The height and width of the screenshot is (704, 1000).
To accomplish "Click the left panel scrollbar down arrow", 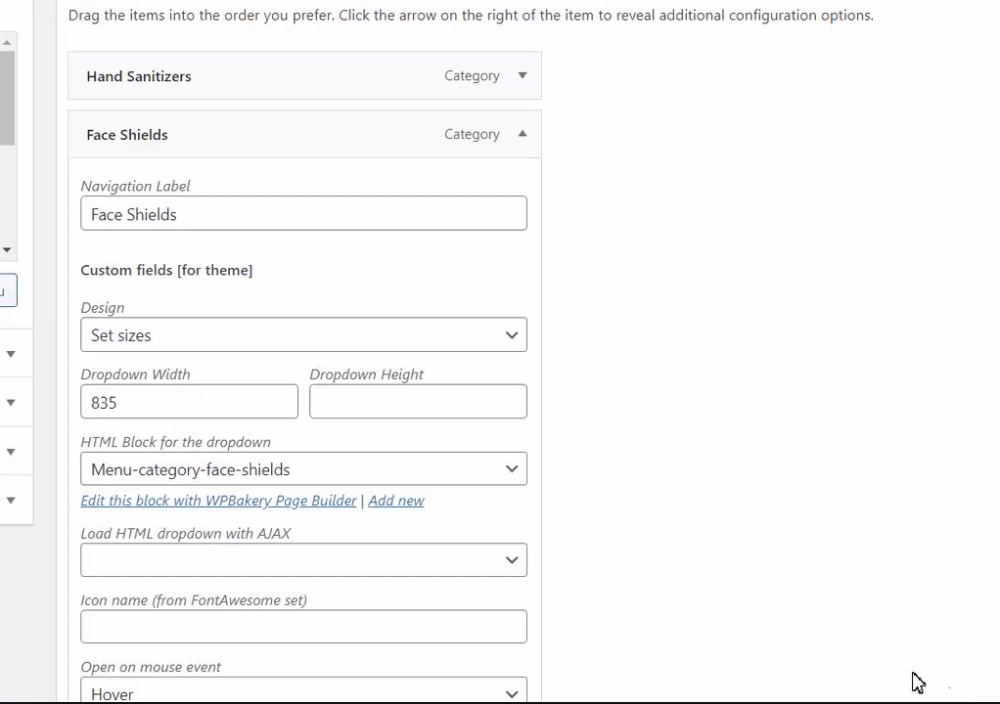I will [x=7, y=250].
